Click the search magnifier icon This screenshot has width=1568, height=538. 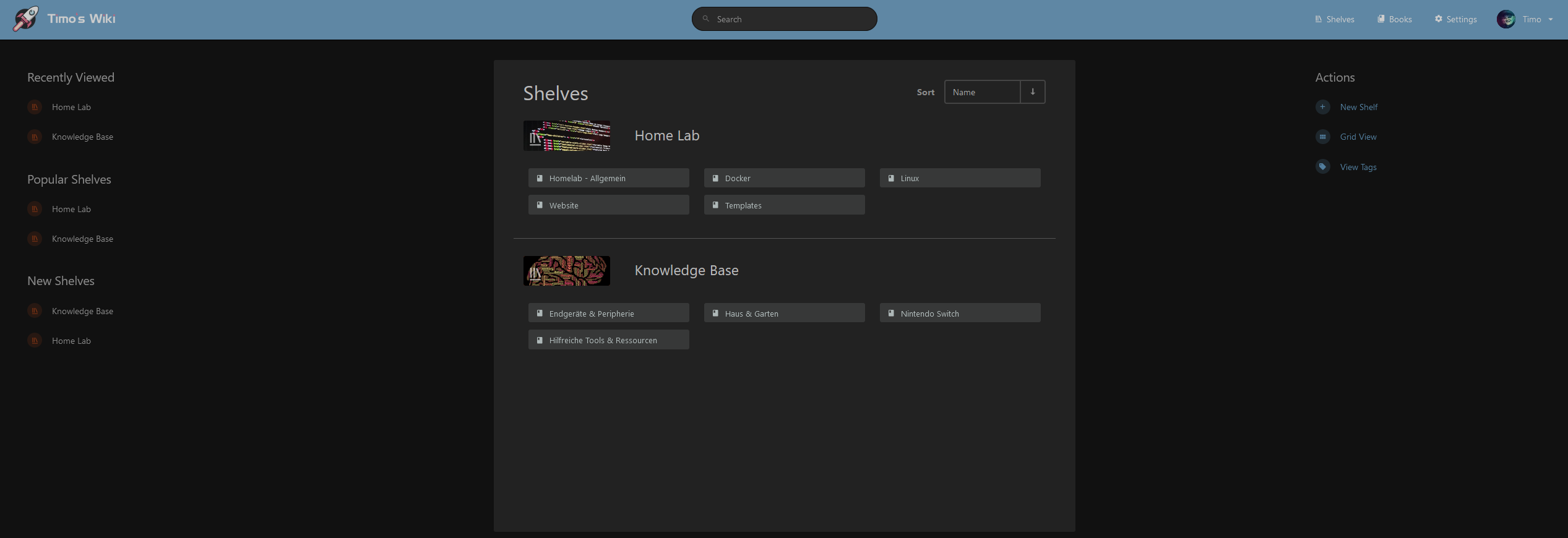(706, 19)
